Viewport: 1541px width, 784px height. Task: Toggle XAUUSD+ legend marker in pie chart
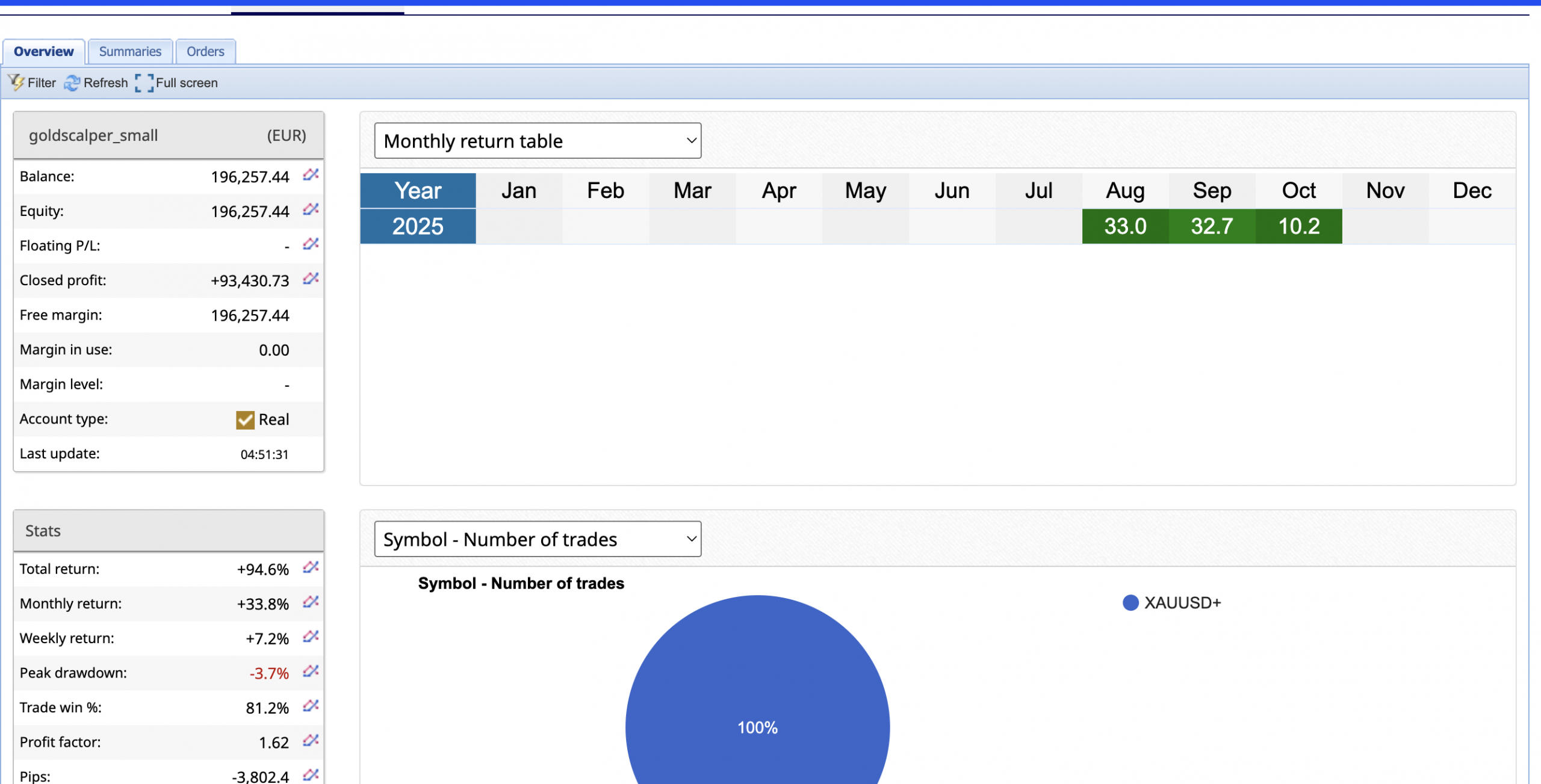coord(1130,603)
